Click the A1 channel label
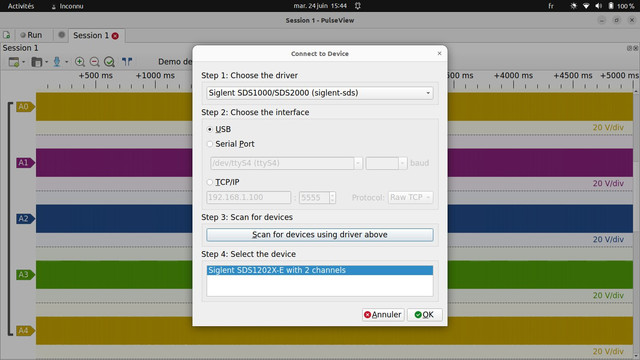This screenshot has width=640, height=360. click(x=25, y=163)
